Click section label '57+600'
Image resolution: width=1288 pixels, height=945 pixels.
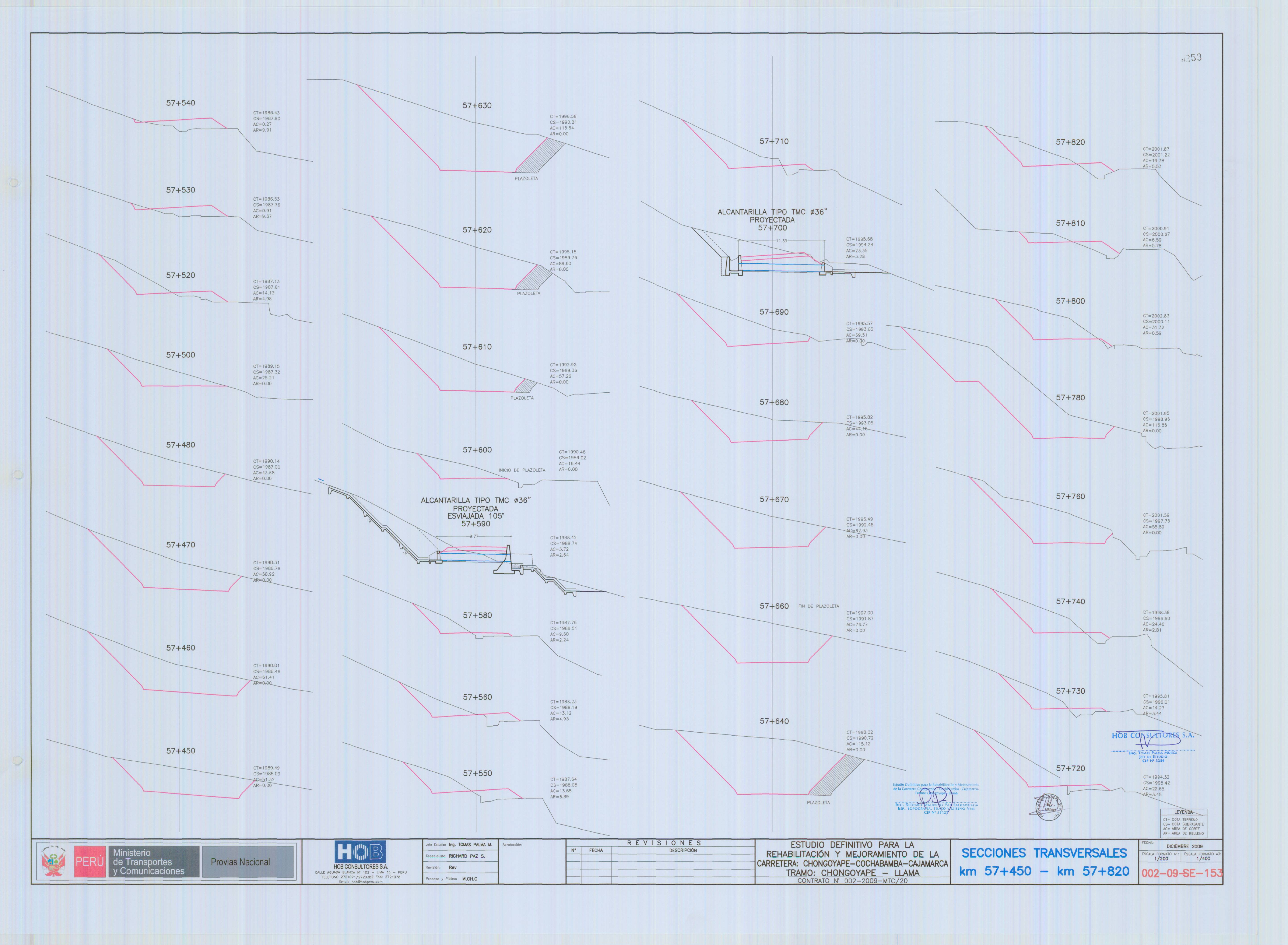pyautogui.click(x=477, y=450)
